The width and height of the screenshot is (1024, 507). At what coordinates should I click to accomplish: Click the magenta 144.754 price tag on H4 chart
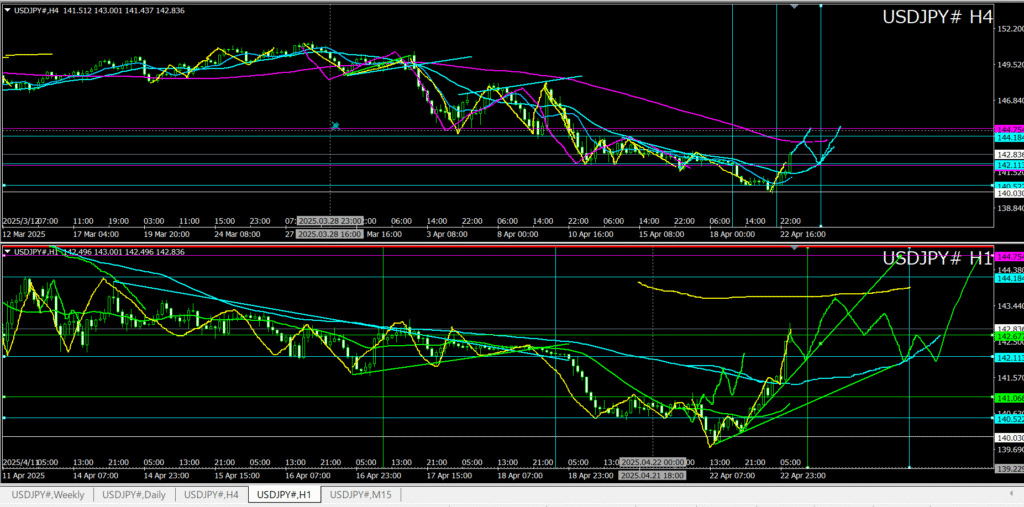[x=1008, y=129]
